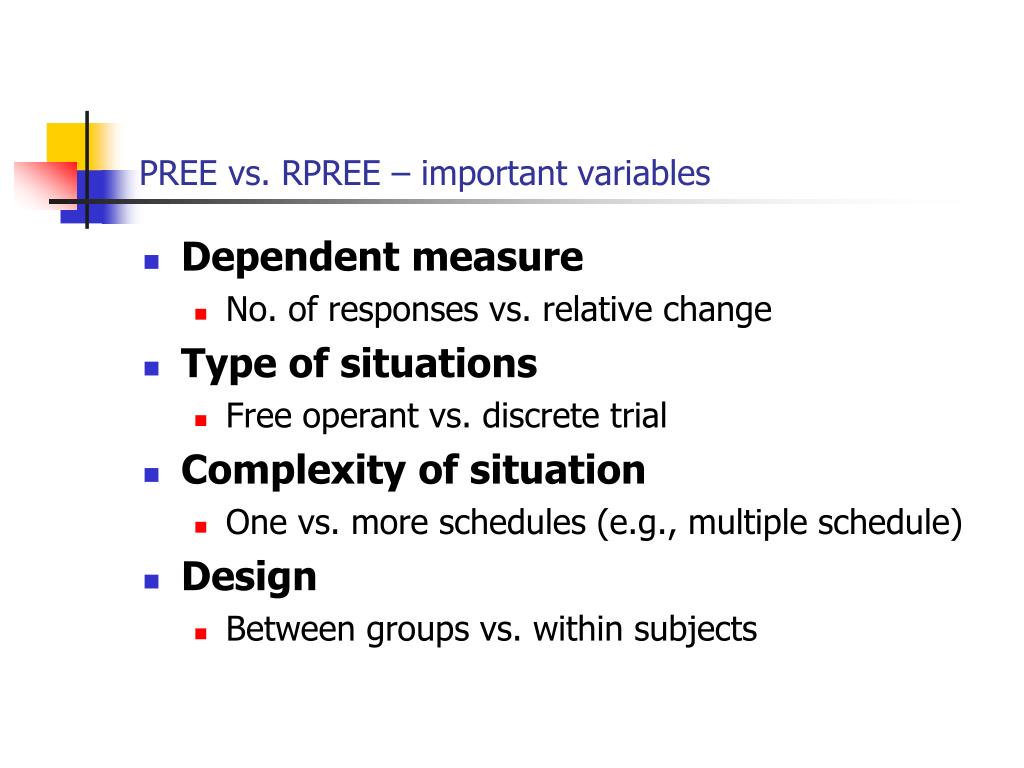Click the yellow square in slide logo
Viewport: 1024px width, 768px height.
tap(65, 142)
